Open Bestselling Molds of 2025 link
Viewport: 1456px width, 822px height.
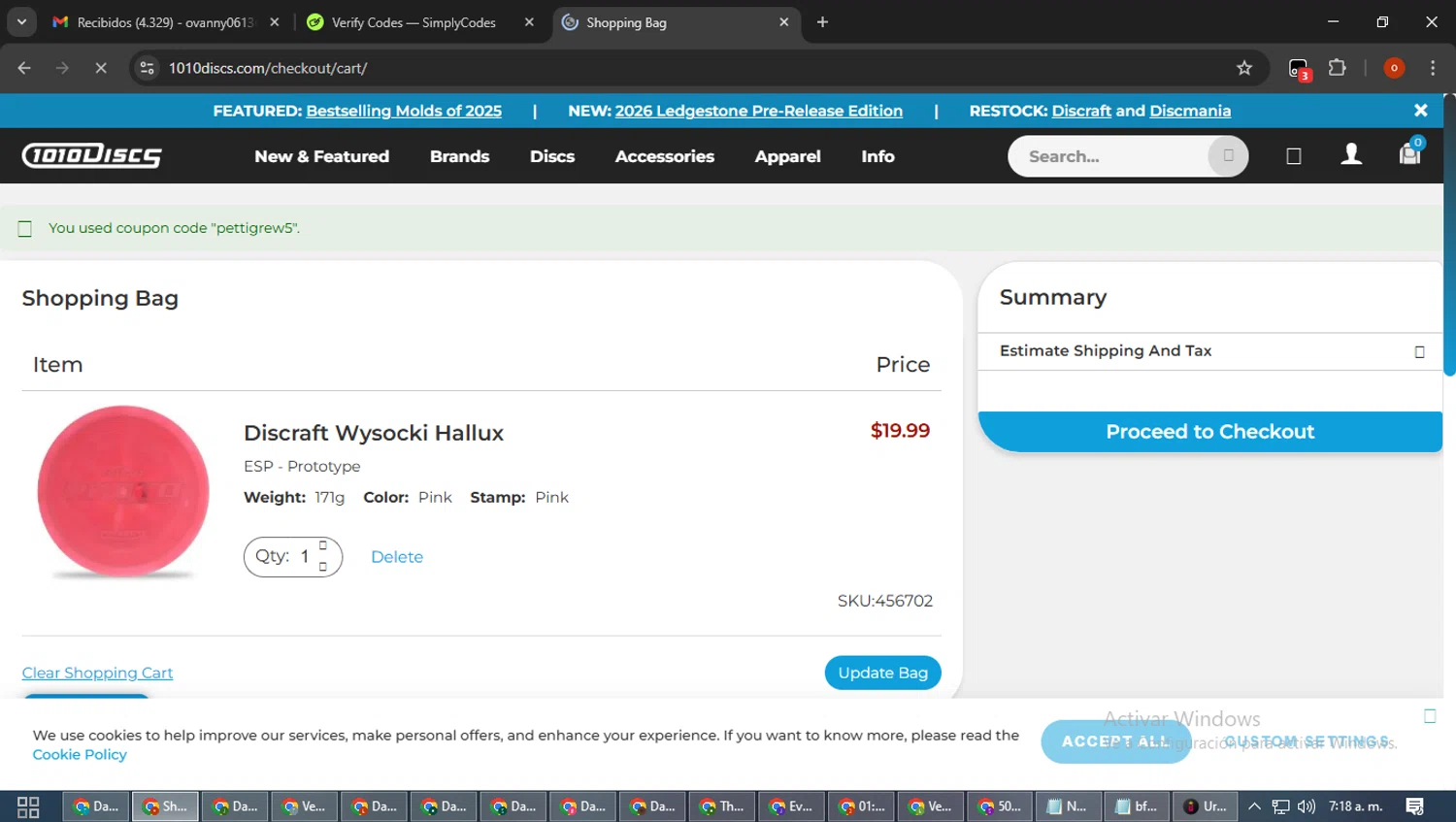click(404, 111)
